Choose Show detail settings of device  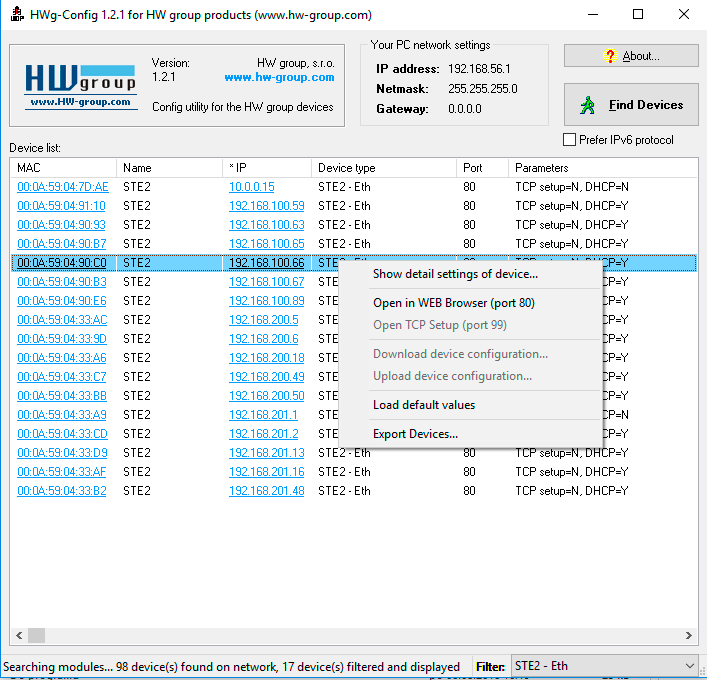coord(455,274)
